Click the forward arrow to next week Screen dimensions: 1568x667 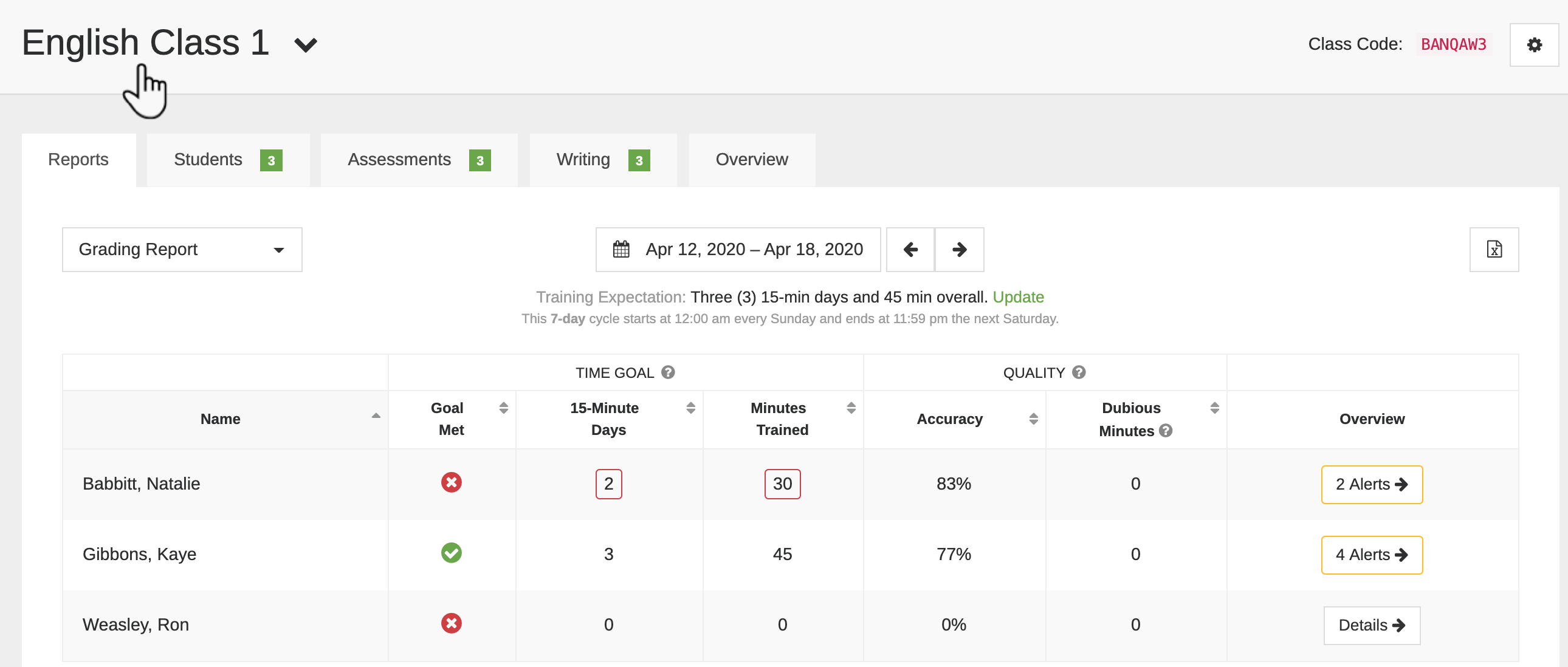pos(958,250)
